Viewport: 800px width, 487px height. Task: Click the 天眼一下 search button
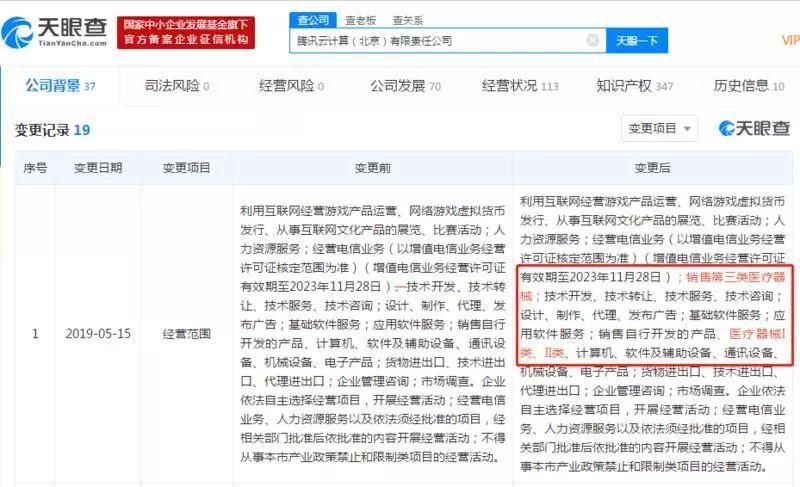pos(637,40)
